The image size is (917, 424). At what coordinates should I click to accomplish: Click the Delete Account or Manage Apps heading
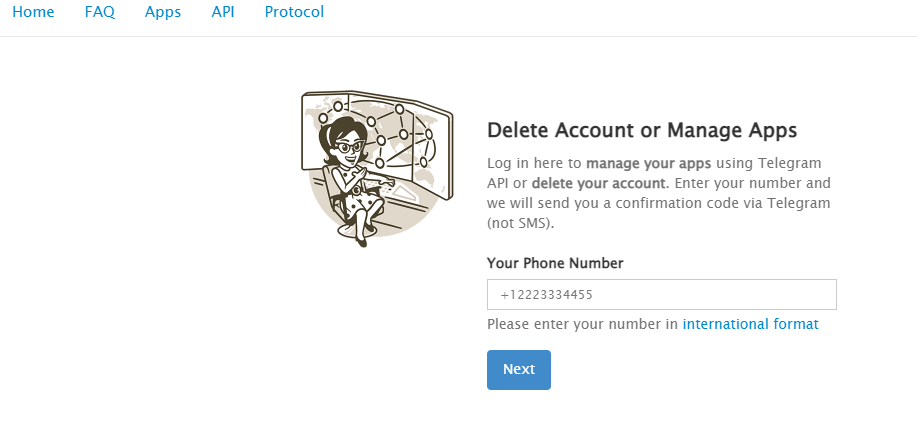(x=641, y=130)
